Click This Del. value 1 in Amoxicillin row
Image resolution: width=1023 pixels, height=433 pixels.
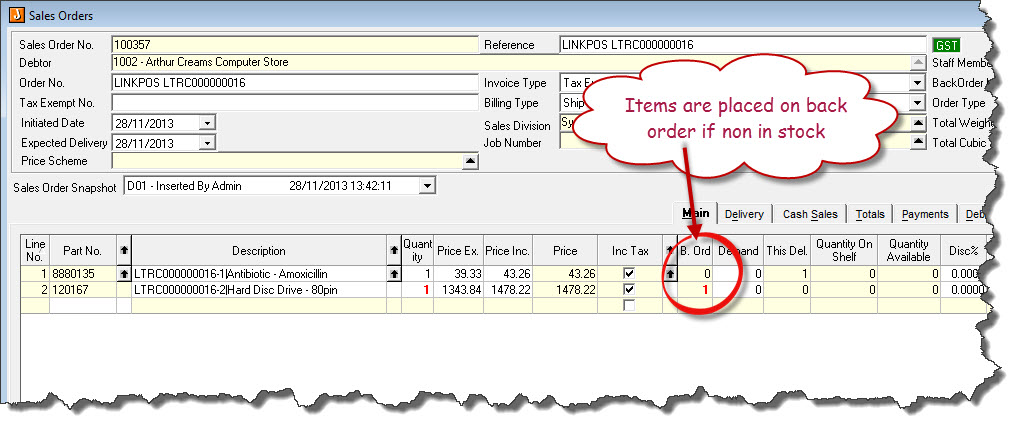[787, 275]
